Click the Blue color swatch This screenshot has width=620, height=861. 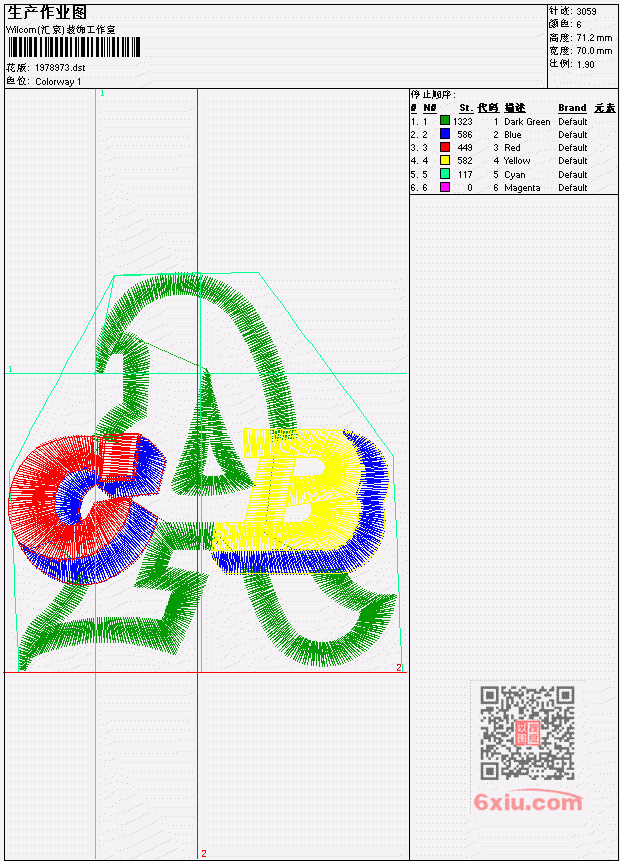445,134
